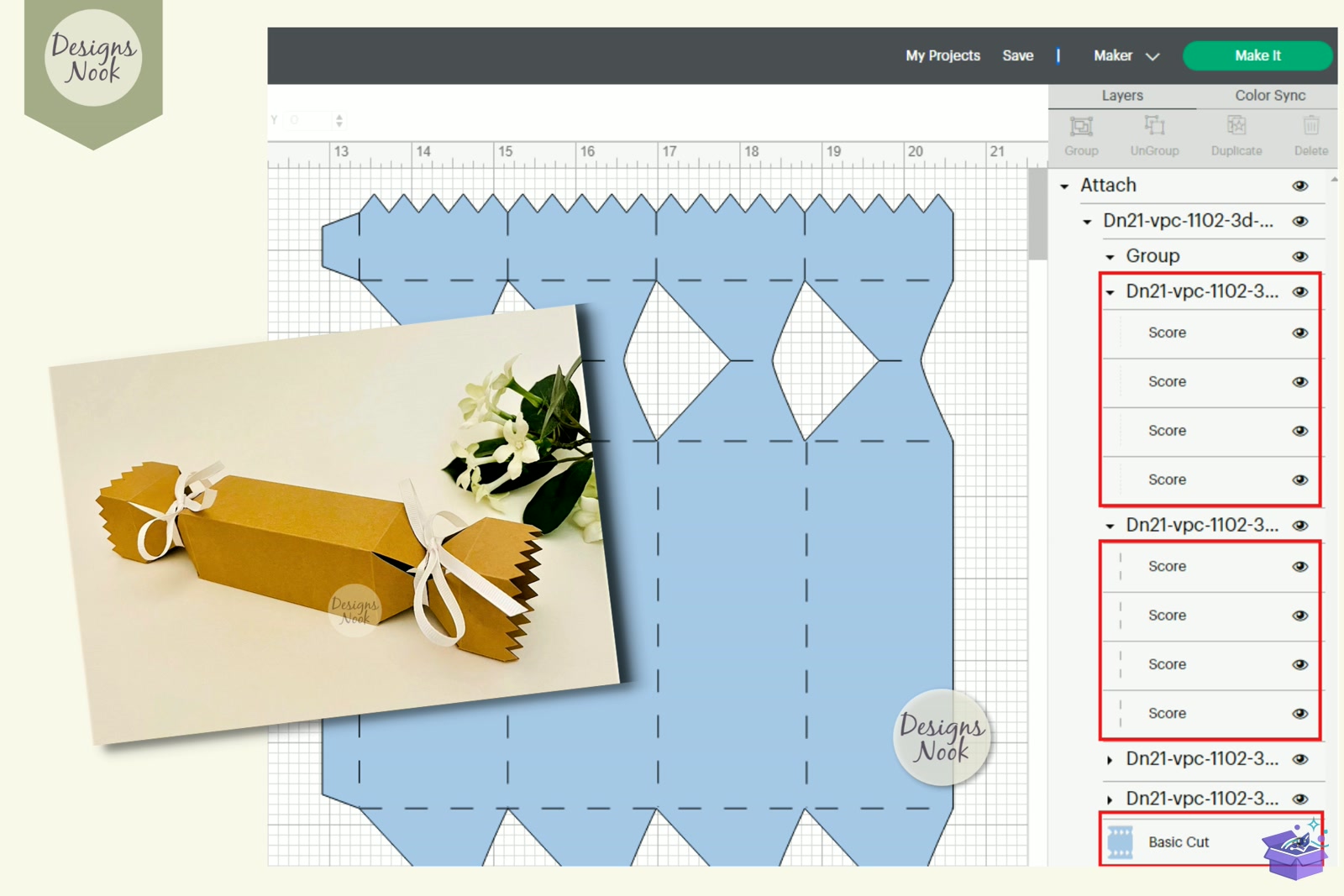Click the cracker box product photo
The height and width of the screenshot is (896, 1344).
click(x=336, y=525)
